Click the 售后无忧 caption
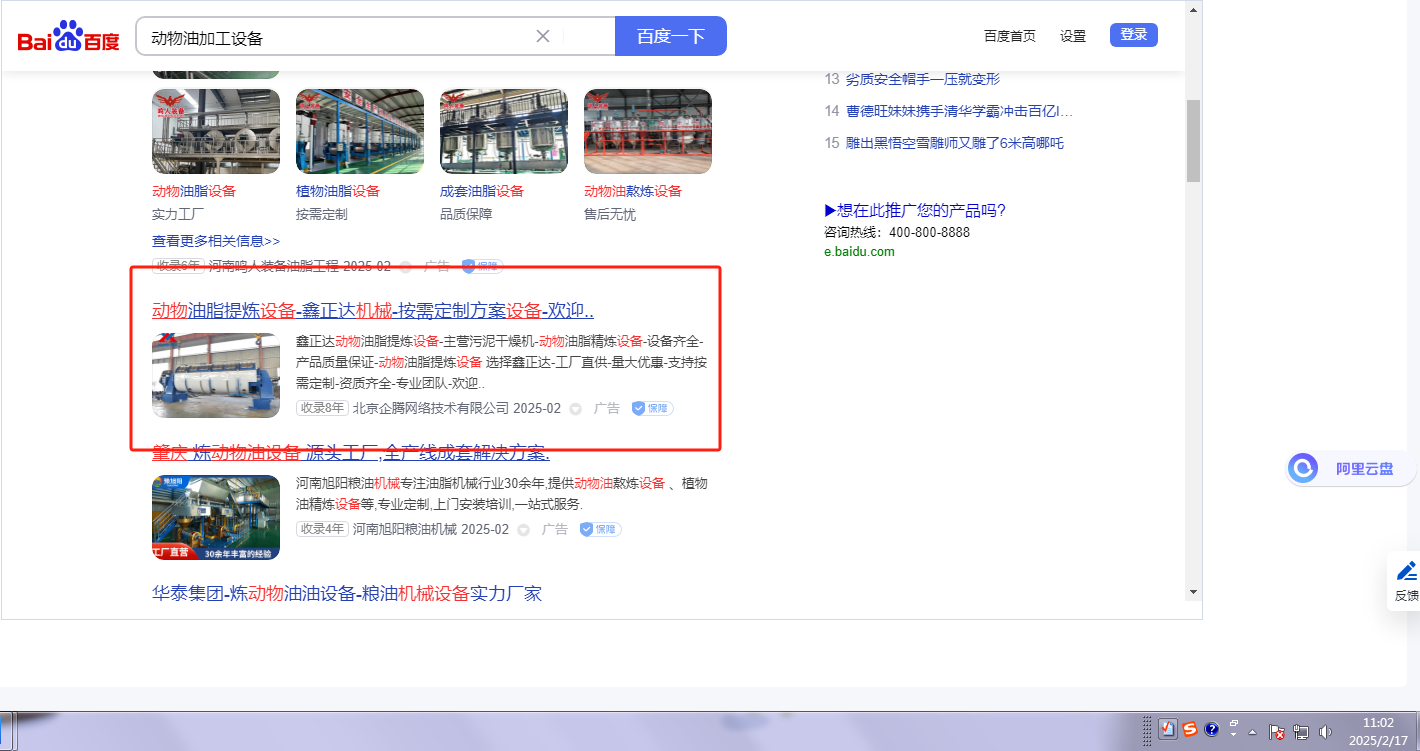 click(x=610, y=214)
